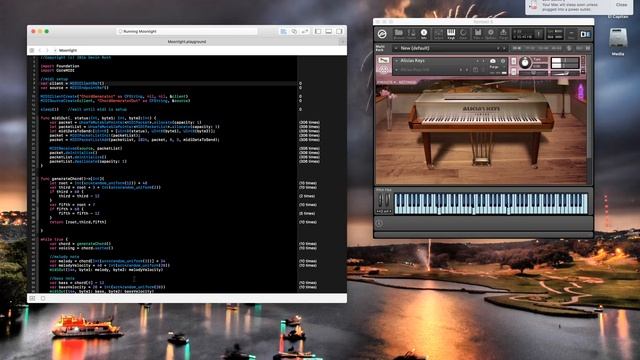Open the Kontakt Options gear
Screen dimensions: 640x360
[491, 34]
